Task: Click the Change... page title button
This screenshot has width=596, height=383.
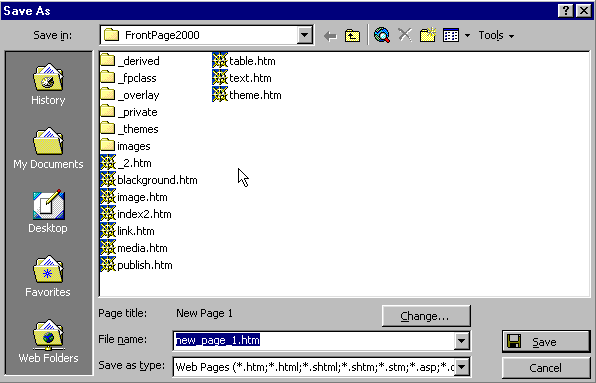Action: pyautogui.click(x=426, y=316)
